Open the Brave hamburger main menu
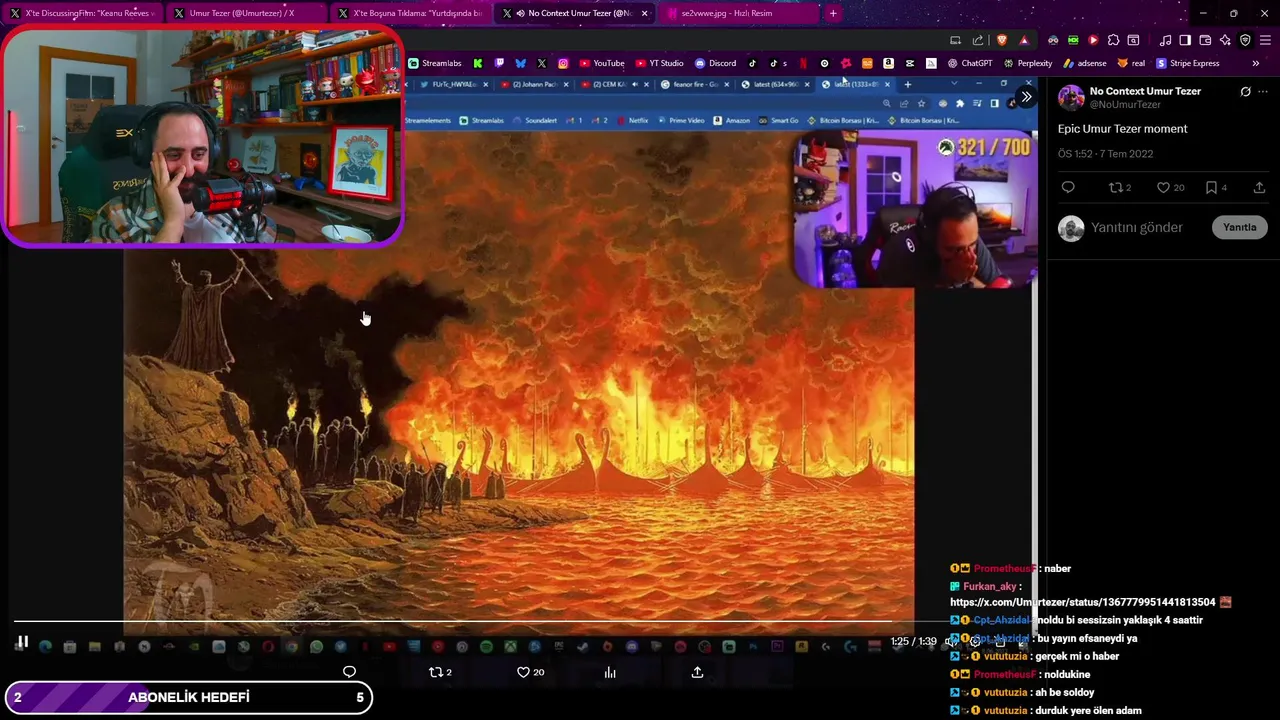The width and height of the screenshot is (1280, 720). coord(1265,40)
